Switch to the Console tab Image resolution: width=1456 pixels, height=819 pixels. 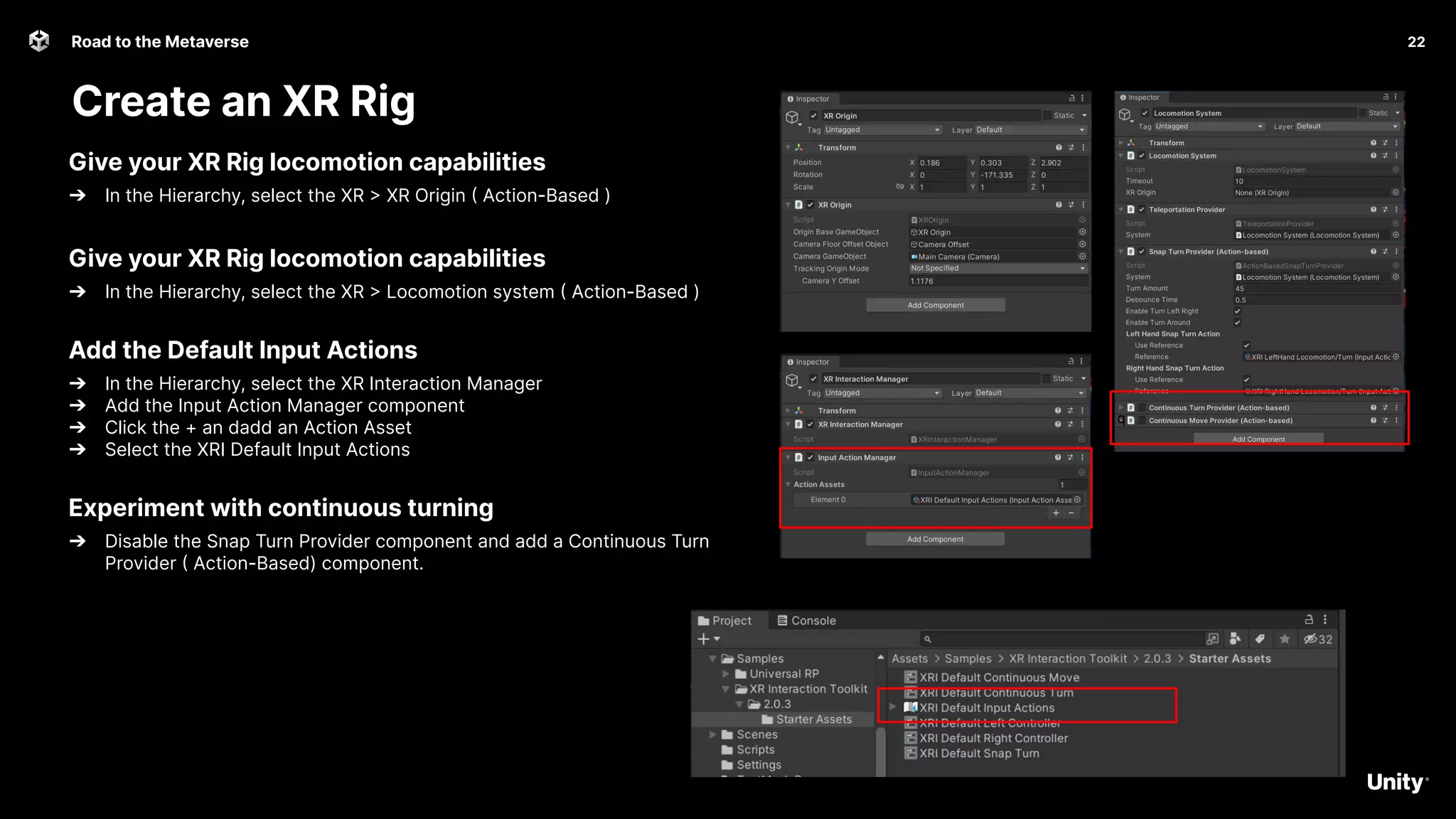[x=806, y=621]
